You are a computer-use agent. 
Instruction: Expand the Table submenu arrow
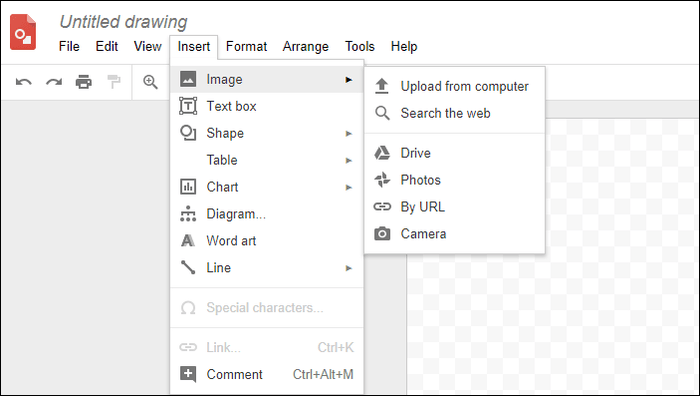(x=349, y=160)
